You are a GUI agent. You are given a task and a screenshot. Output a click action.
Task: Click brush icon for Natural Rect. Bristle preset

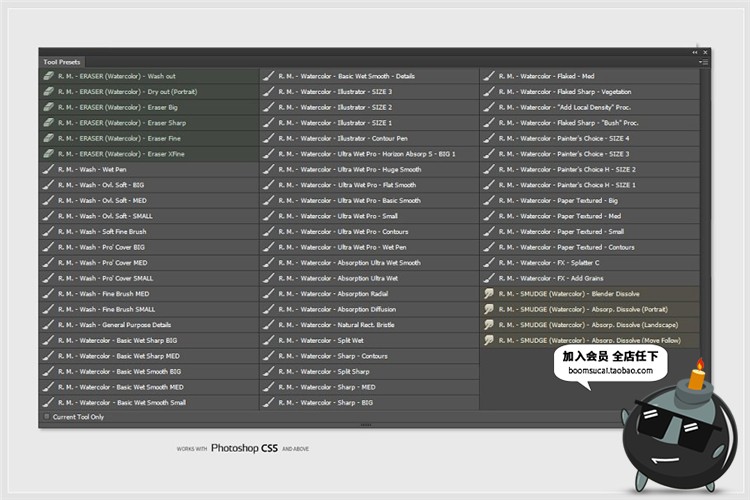click(268, 325)
